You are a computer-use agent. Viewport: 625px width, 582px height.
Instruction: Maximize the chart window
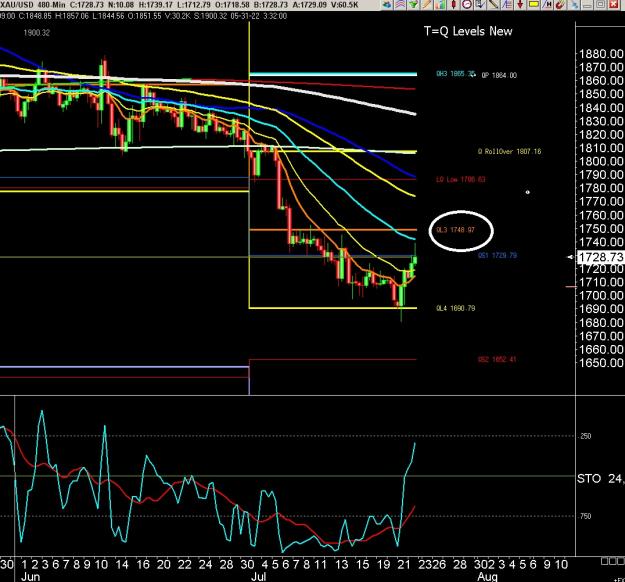pyautogui.click(x=600, y=4)
